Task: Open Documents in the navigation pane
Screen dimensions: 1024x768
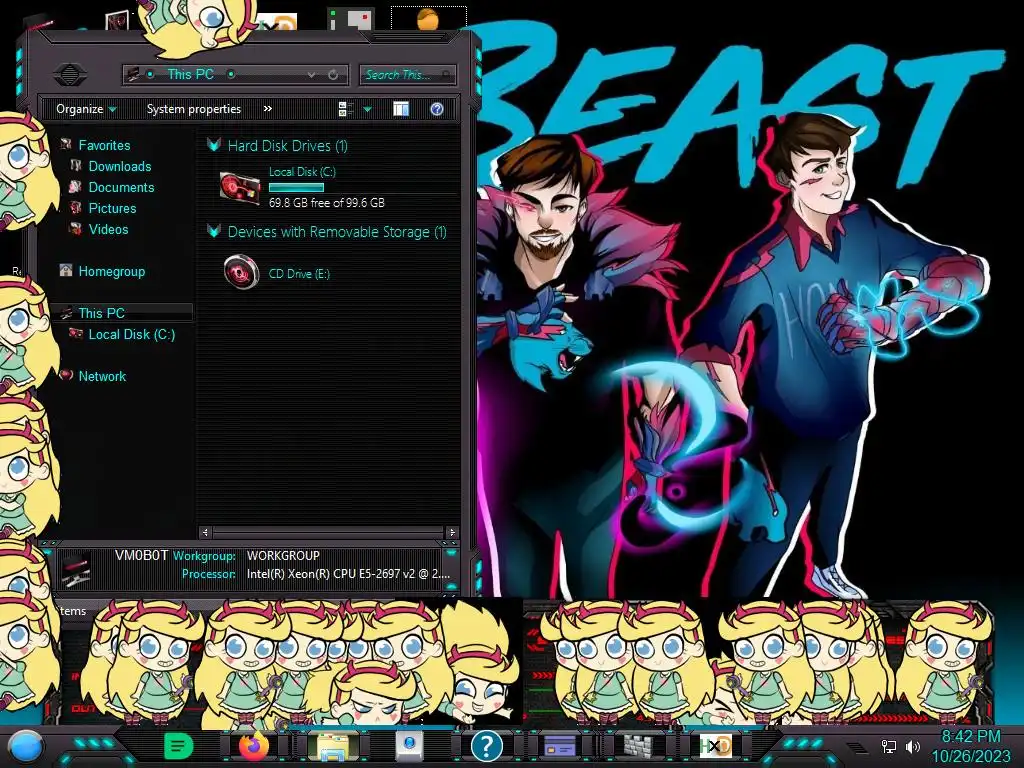Action: pyautogui.click(x=121, y=187)
